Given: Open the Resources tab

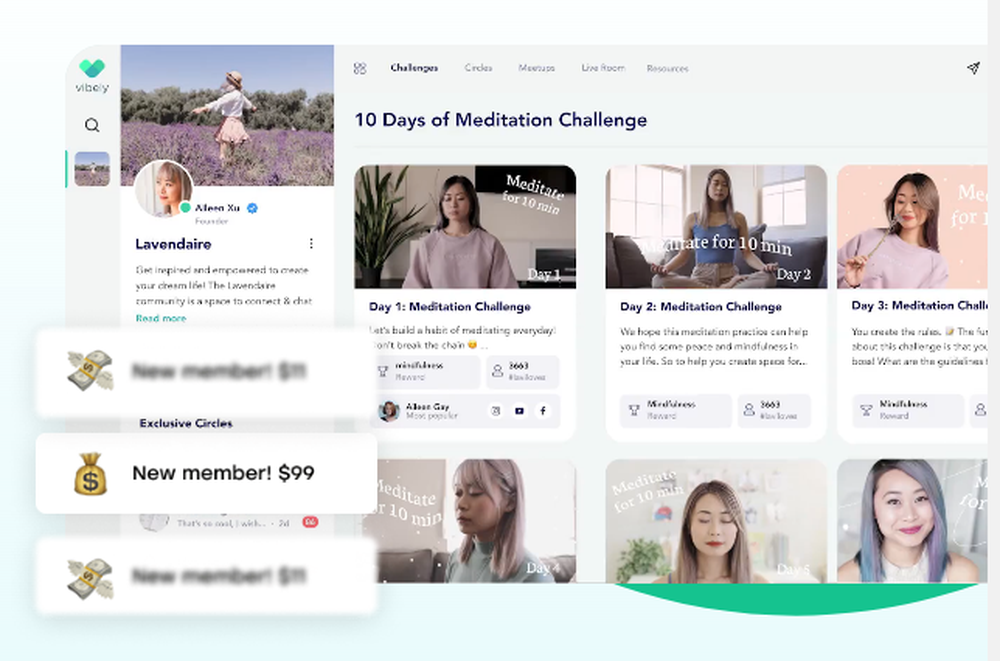Looking at the screenshot, I should click(x=668, y=68).
